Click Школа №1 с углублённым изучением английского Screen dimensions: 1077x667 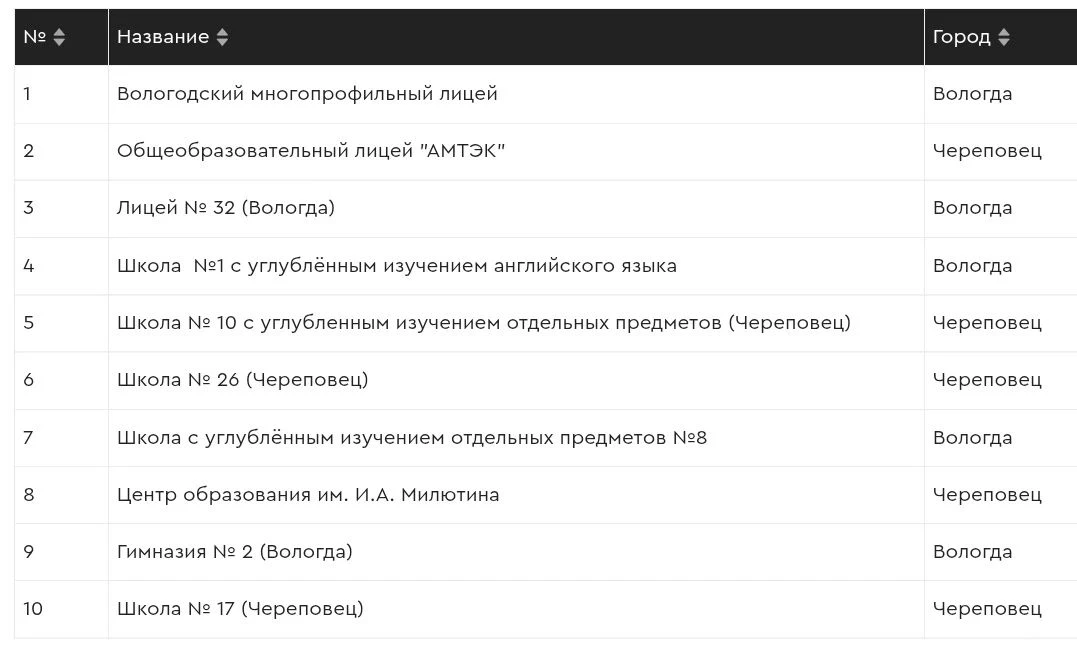tap(396, 266)
